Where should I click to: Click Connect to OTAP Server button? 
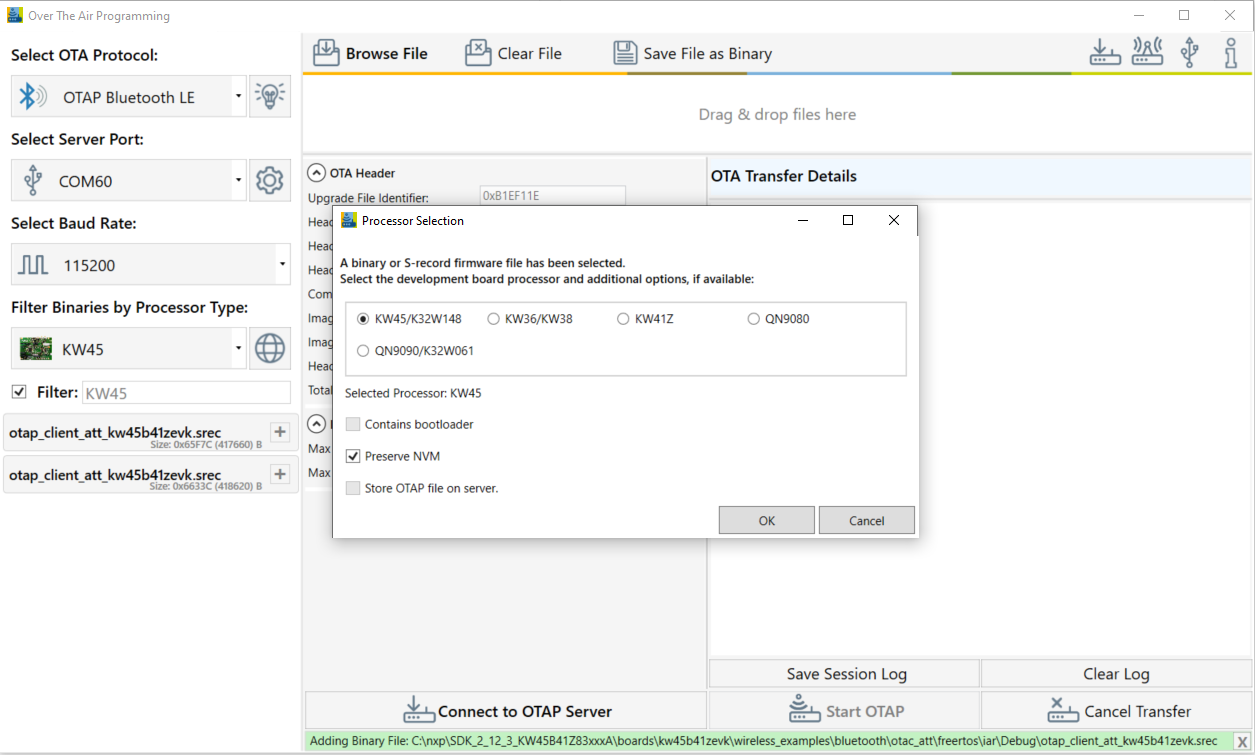tap(506, 711)
